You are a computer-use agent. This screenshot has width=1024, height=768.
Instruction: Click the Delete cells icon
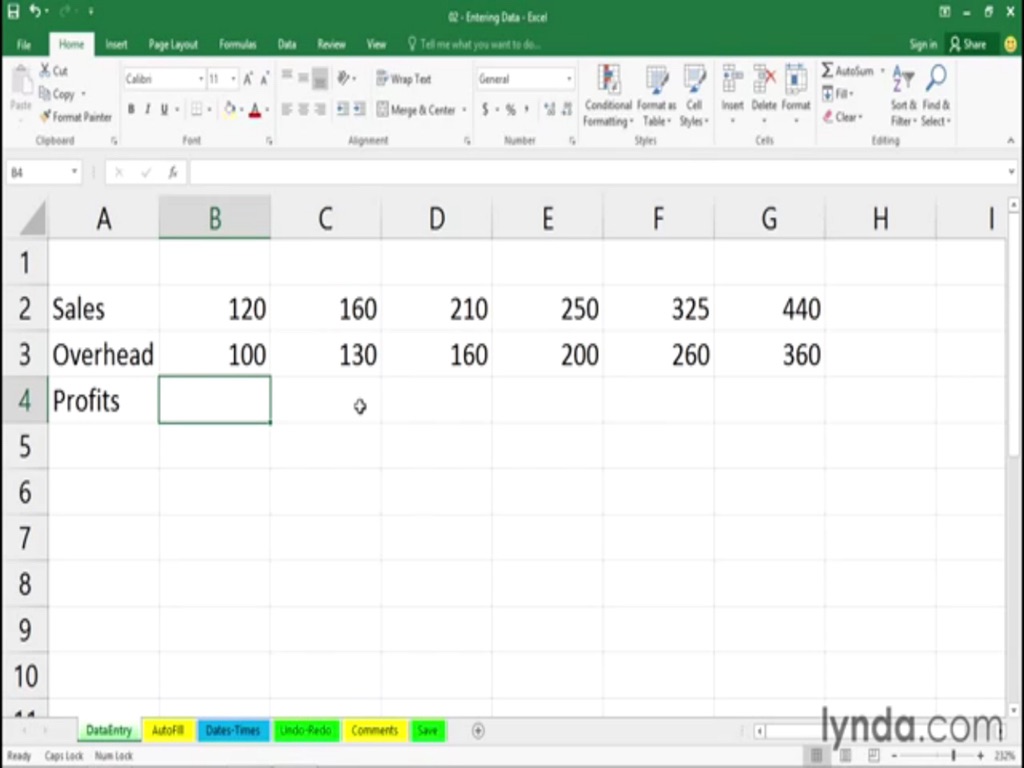click(764, 80)
